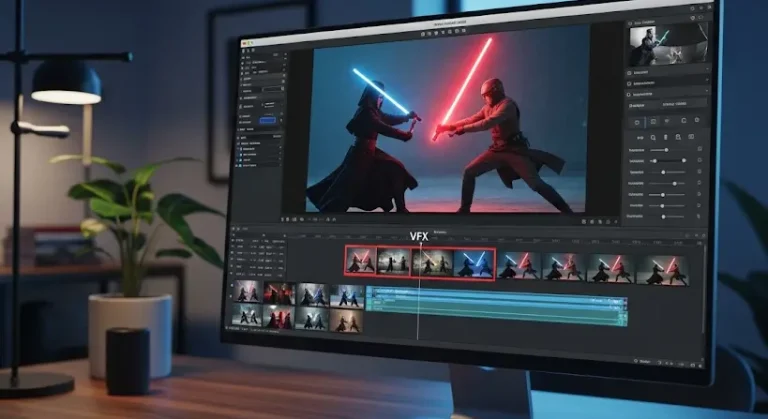Click the trash icon in the inspector tool row
The width and height of the screenshot is (768, 419).
[666, 137]
